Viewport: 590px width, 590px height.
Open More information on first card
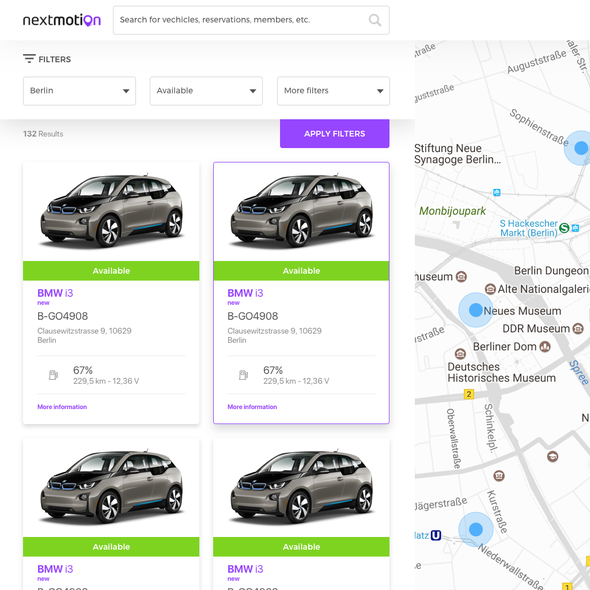pos(62,407)
